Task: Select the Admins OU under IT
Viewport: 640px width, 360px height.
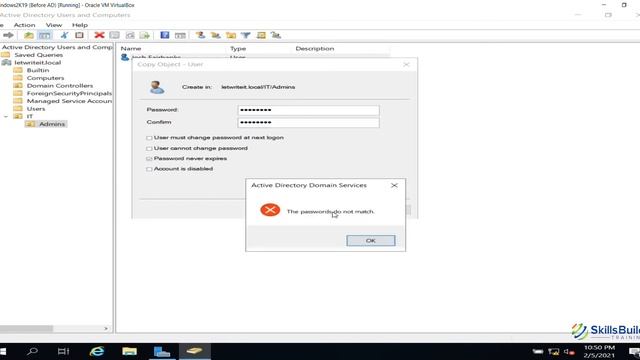Action: (x=52, y=124)
